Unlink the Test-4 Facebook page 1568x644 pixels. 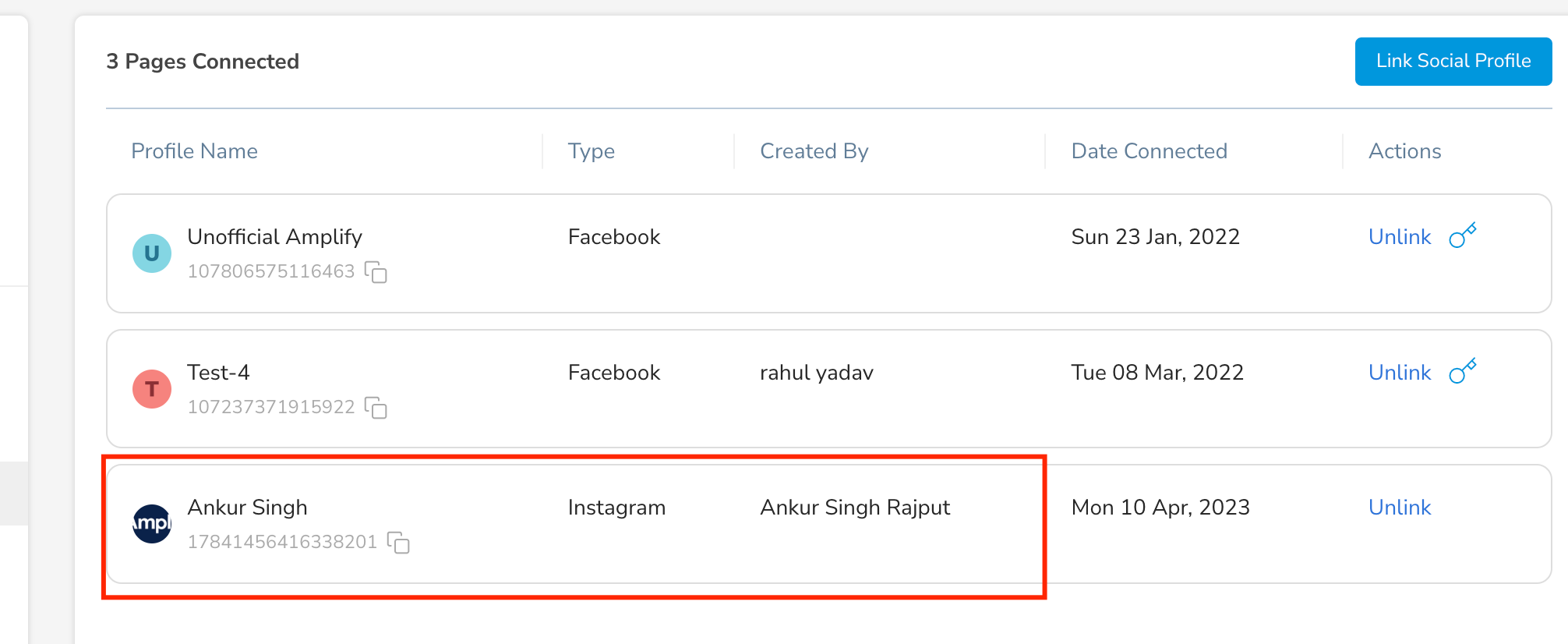pyautogui.click(x=1400, y=373)
